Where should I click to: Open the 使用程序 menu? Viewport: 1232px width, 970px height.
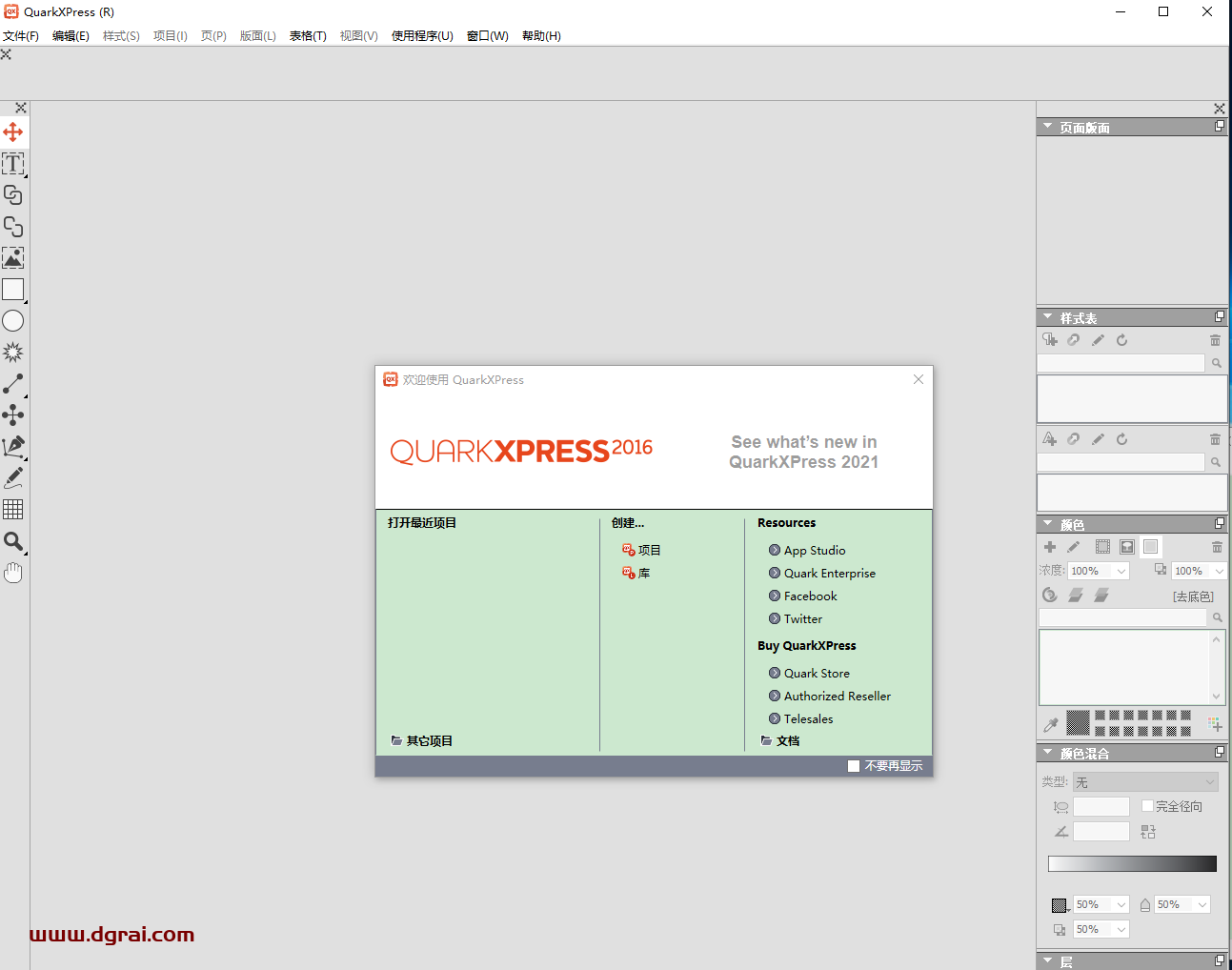[x=422, y=35]
